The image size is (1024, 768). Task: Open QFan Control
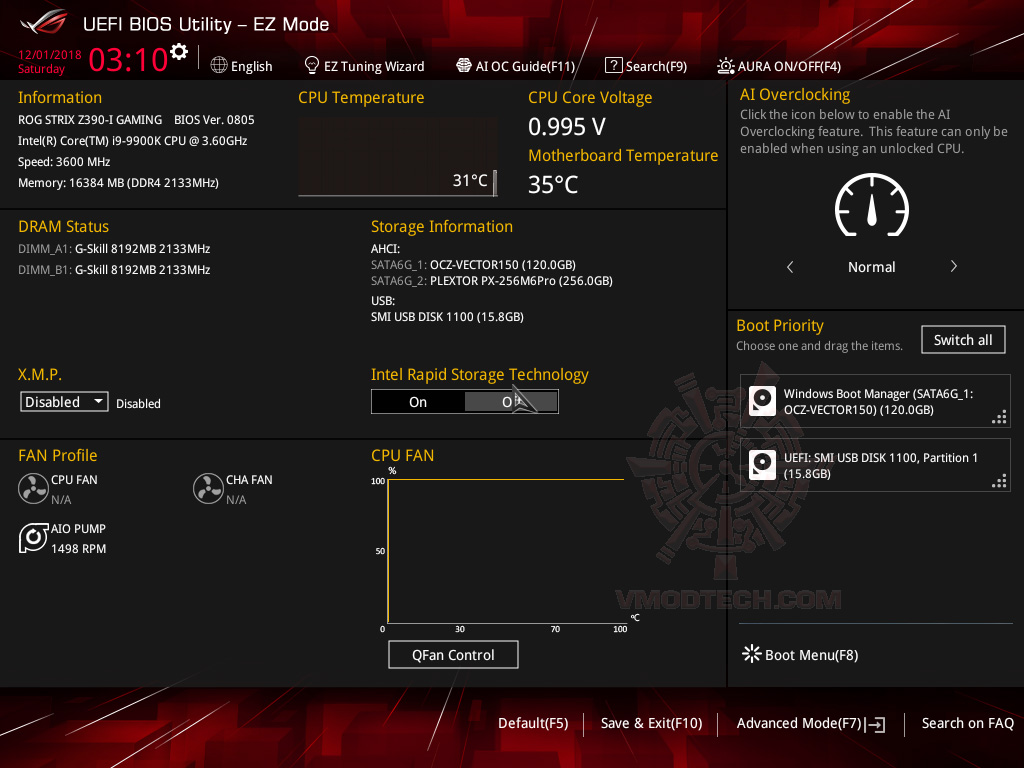(453, 654)
